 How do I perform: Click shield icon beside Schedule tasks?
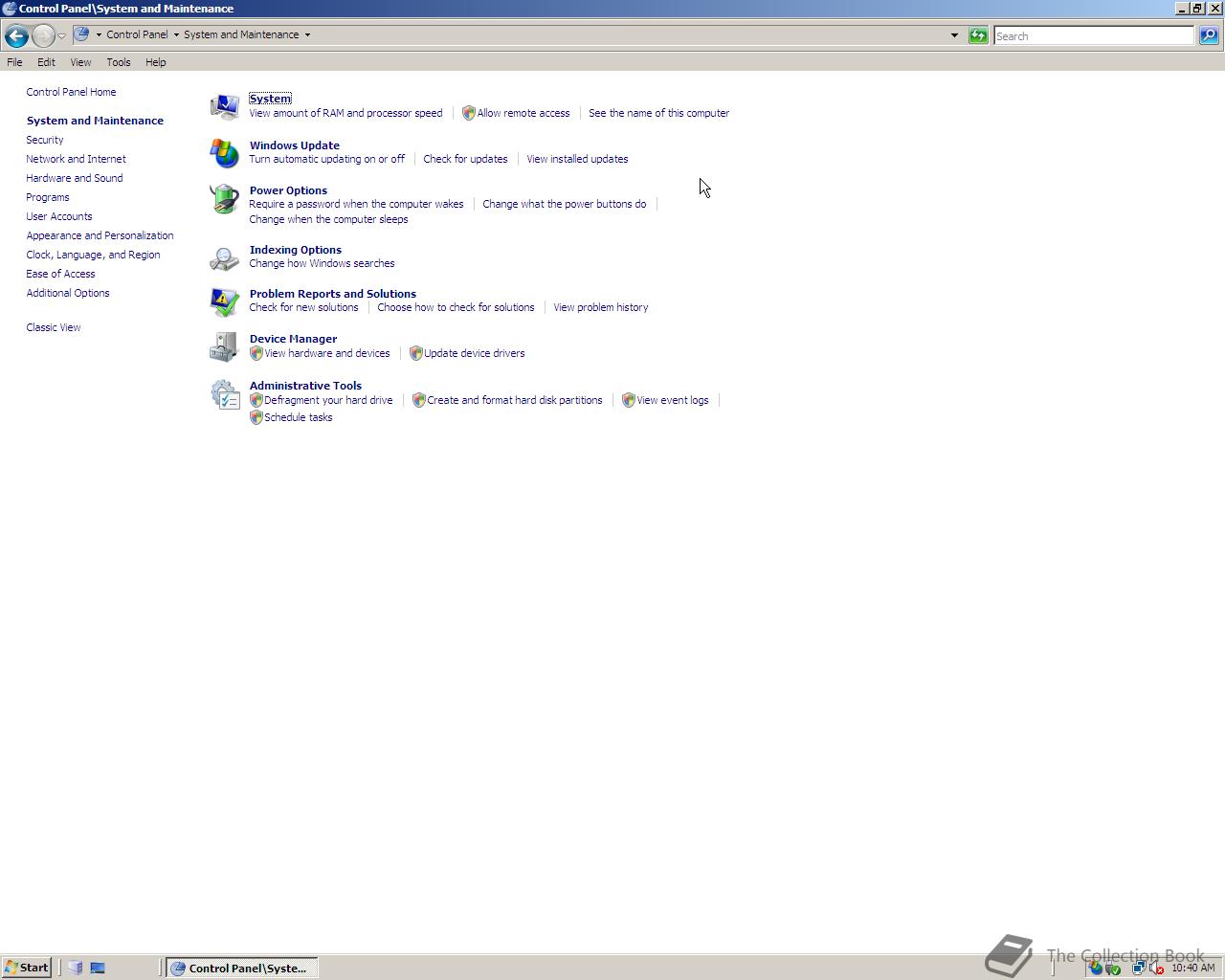click(256, 417)
